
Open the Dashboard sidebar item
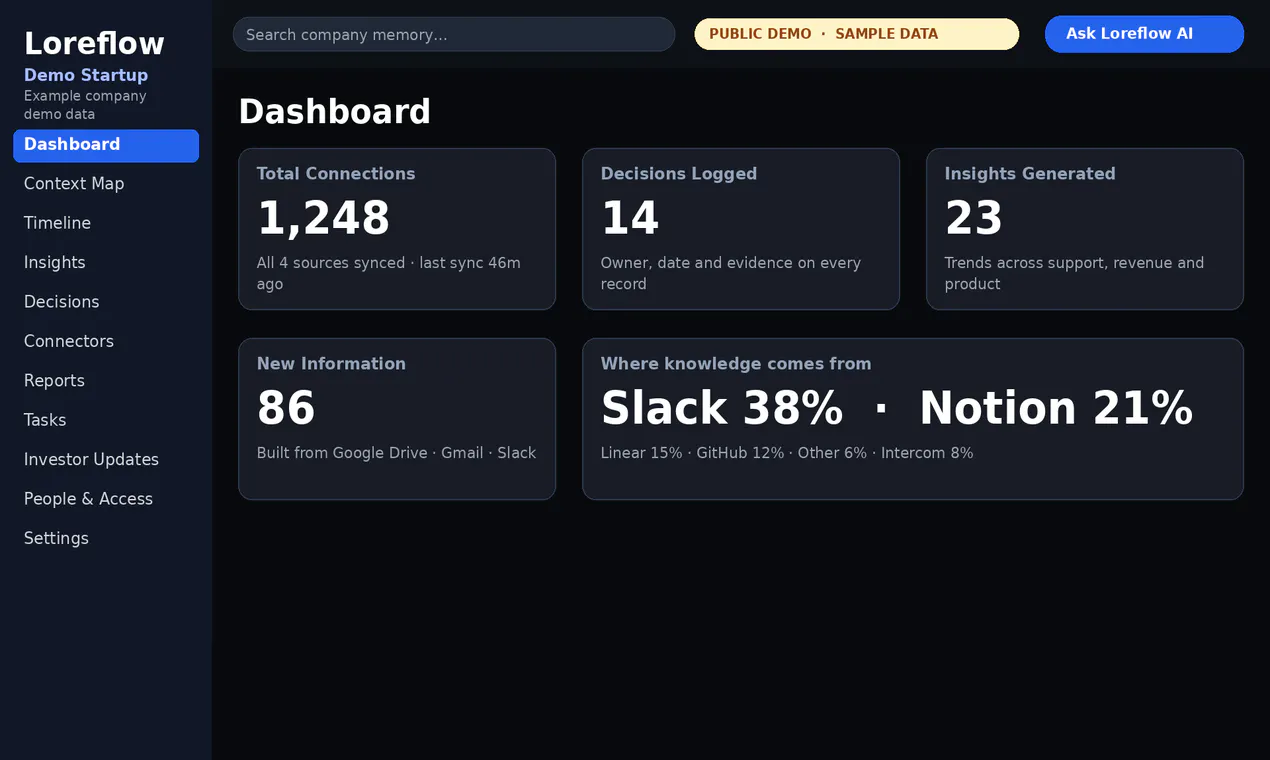tap(106, 145)
